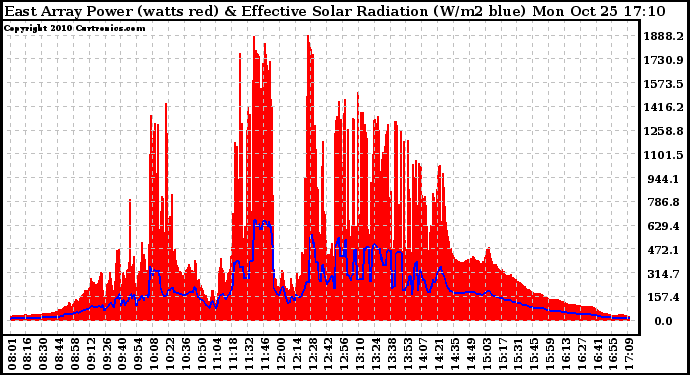Click the 14:21 time label
The image size is (690, 375).
click(x=439, y=354)
